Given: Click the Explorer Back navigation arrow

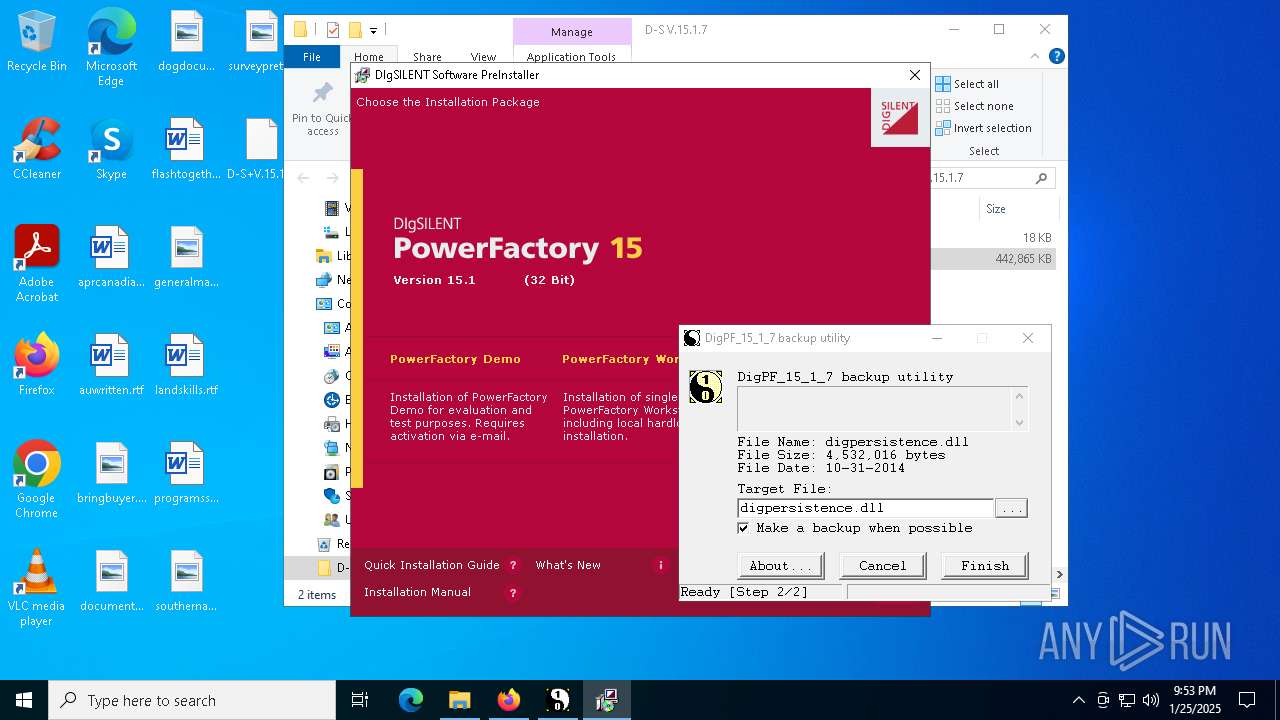Looking at the screenshot, I should pos(304,178).
